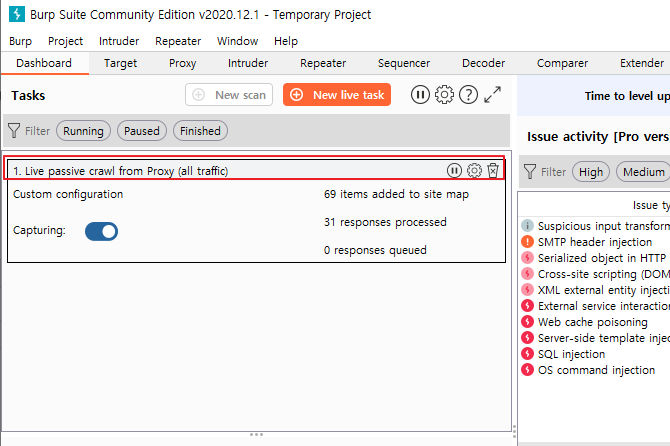The width and height of the screenshot is (670, 446).
Task: Select the OS command injection issue row
Action: pyautogui.click(x=595, y=370)
